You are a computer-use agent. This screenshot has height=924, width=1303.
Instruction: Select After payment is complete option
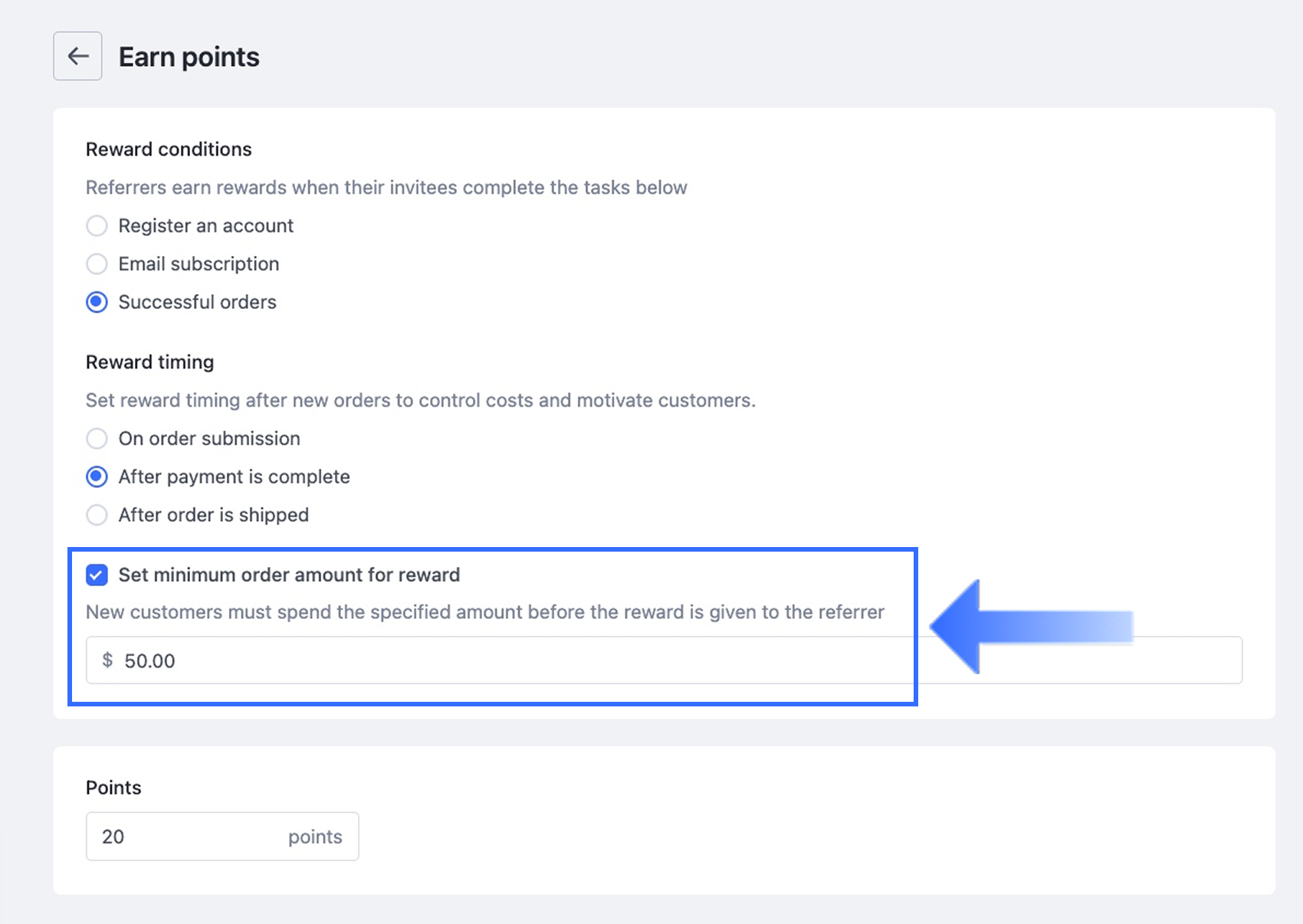[x=97, y=477]
